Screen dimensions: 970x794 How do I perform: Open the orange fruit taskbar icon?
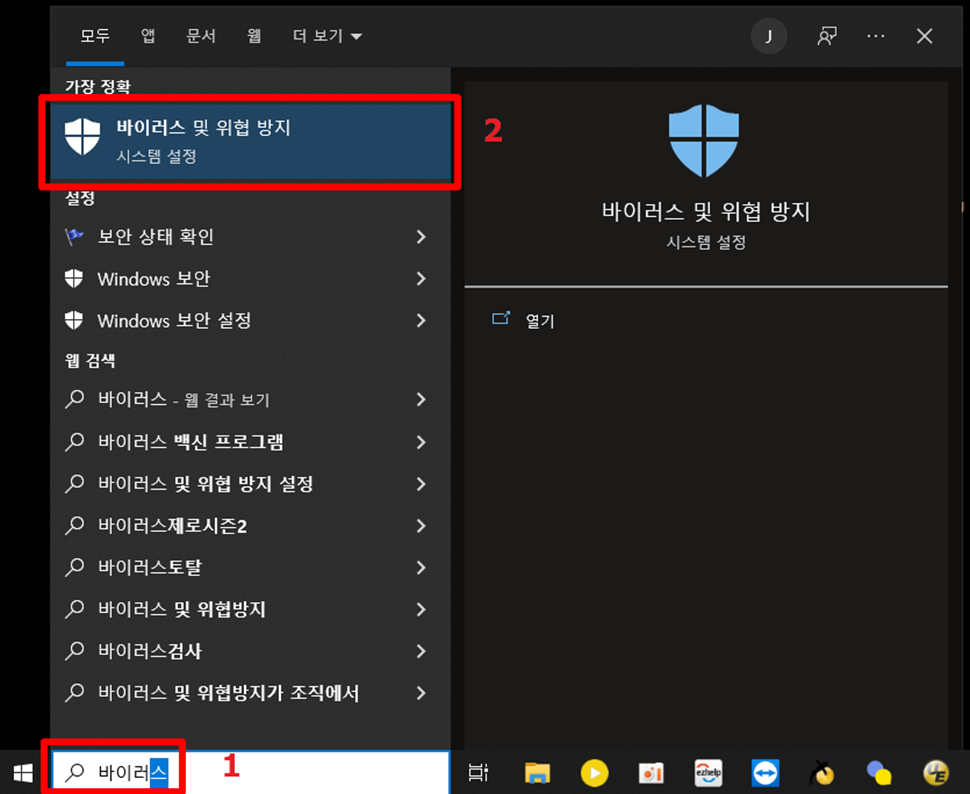822,772
